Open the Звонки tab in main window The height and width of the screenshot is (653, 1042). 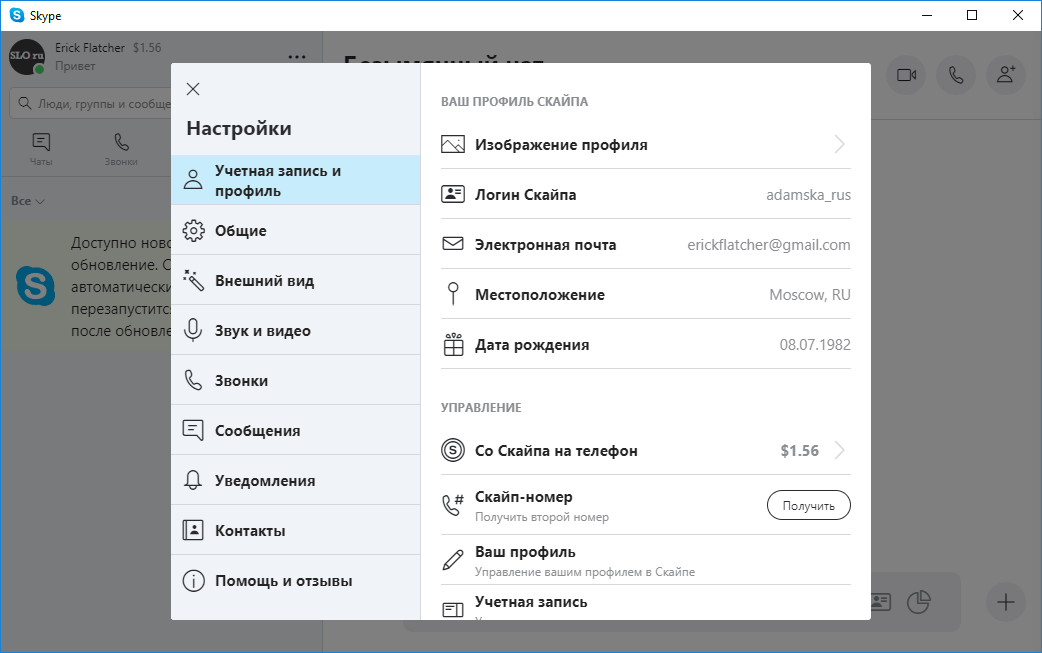(121, 149)
